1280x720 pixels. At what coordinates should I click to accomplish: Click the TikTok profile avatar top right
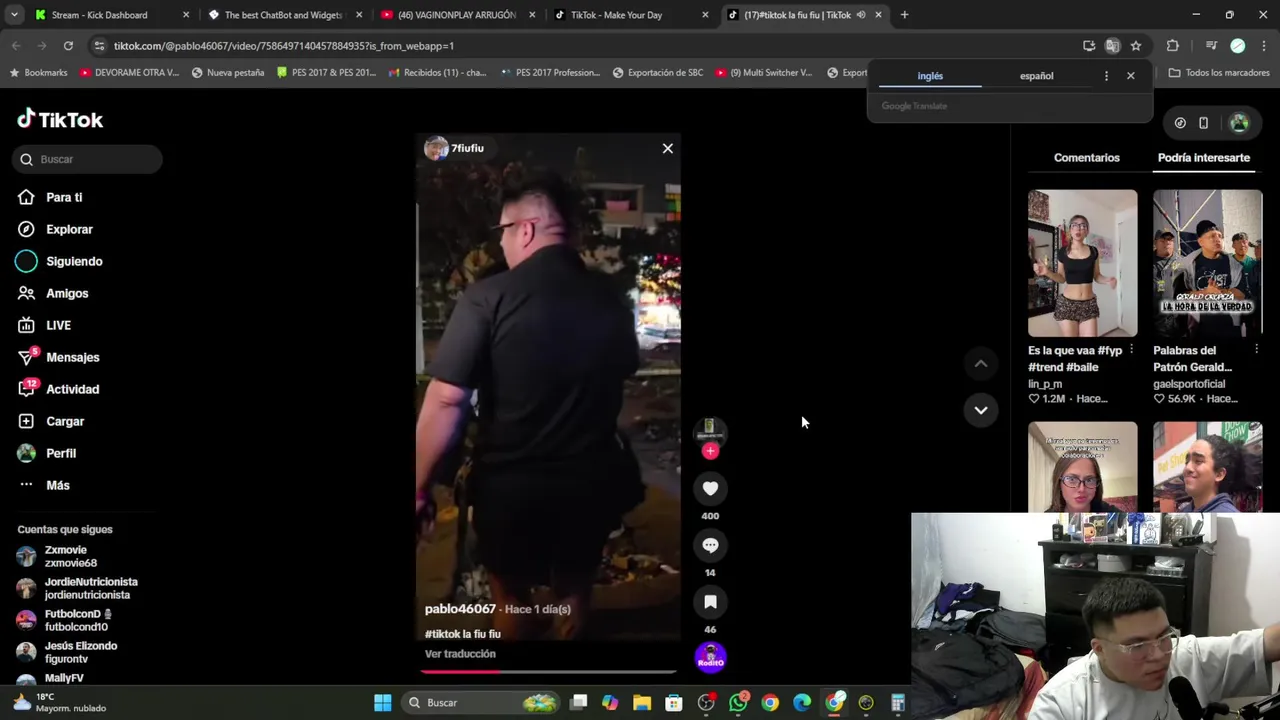[x=1239, y=123]
